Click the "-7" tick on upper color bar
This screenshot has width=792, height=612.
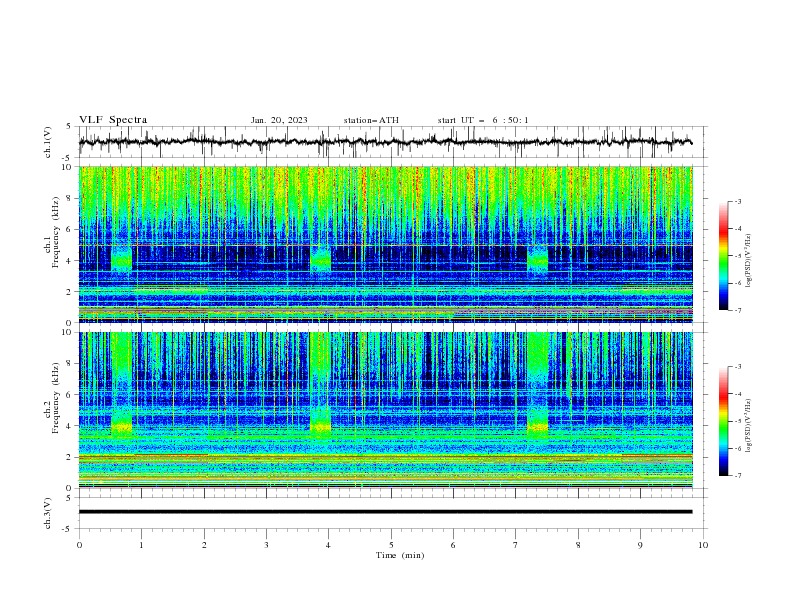pyautogui.click(x=737, y=310)
